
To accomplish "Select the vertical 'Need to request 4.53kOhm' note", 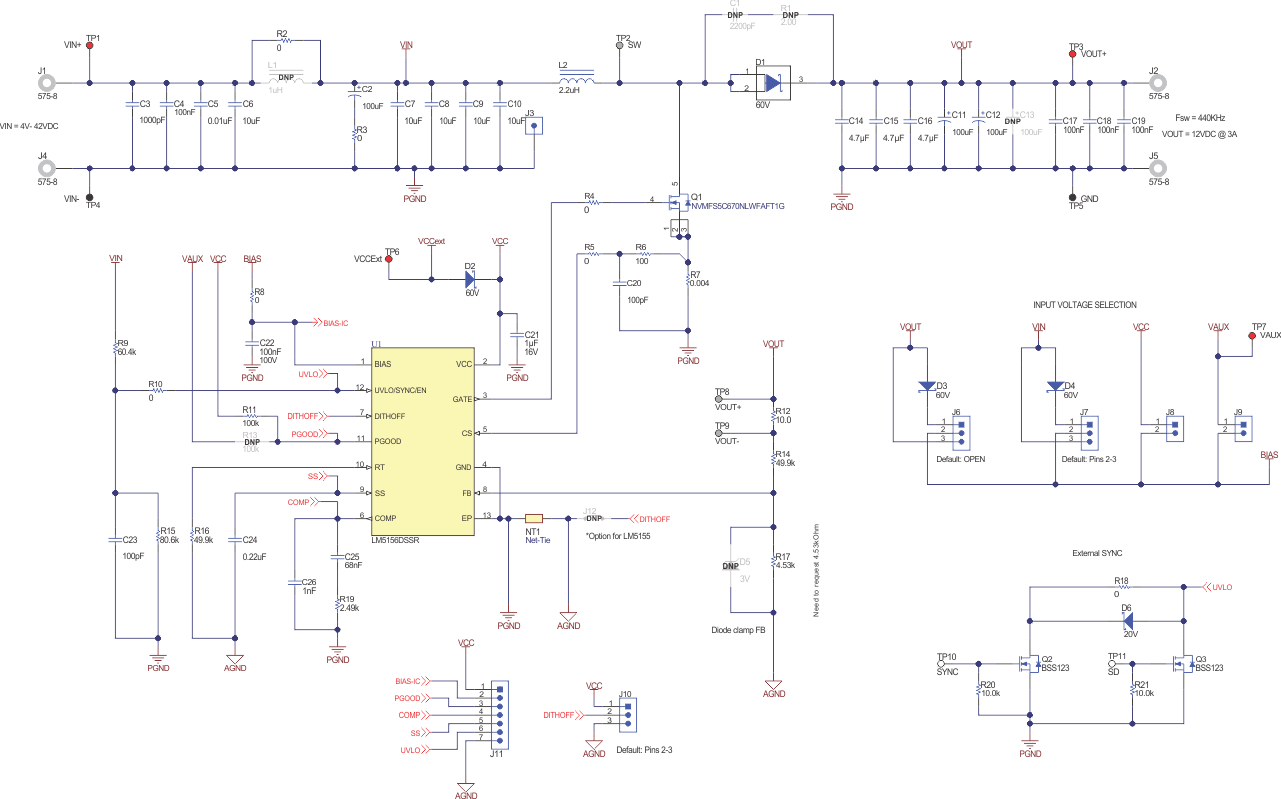I will point(816,568).
